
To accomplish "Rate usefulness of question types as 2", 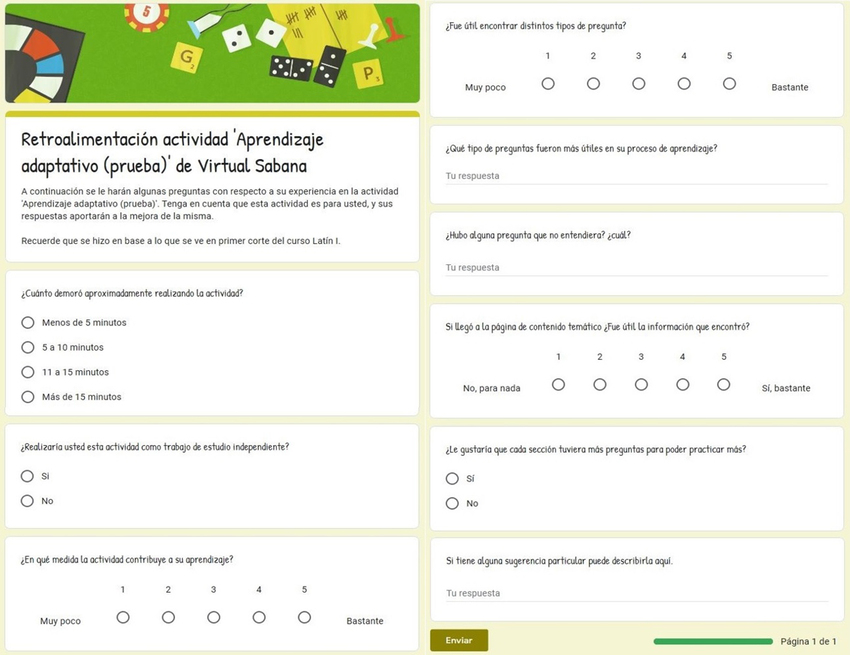I will click(x=593, y=84).
